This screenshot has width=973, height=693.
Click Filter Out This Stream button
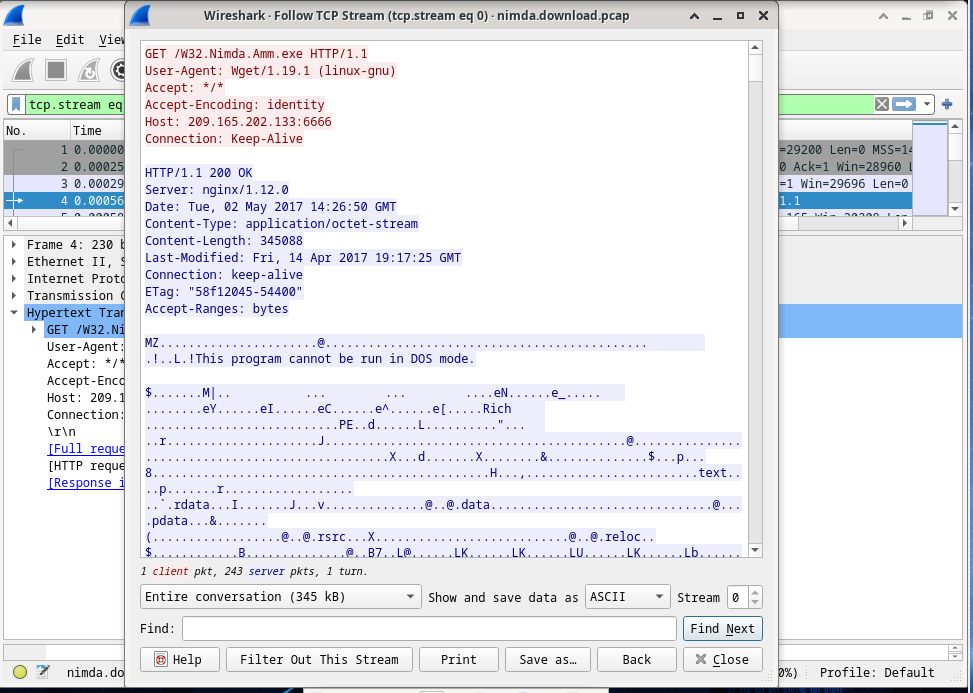(319, 659)
